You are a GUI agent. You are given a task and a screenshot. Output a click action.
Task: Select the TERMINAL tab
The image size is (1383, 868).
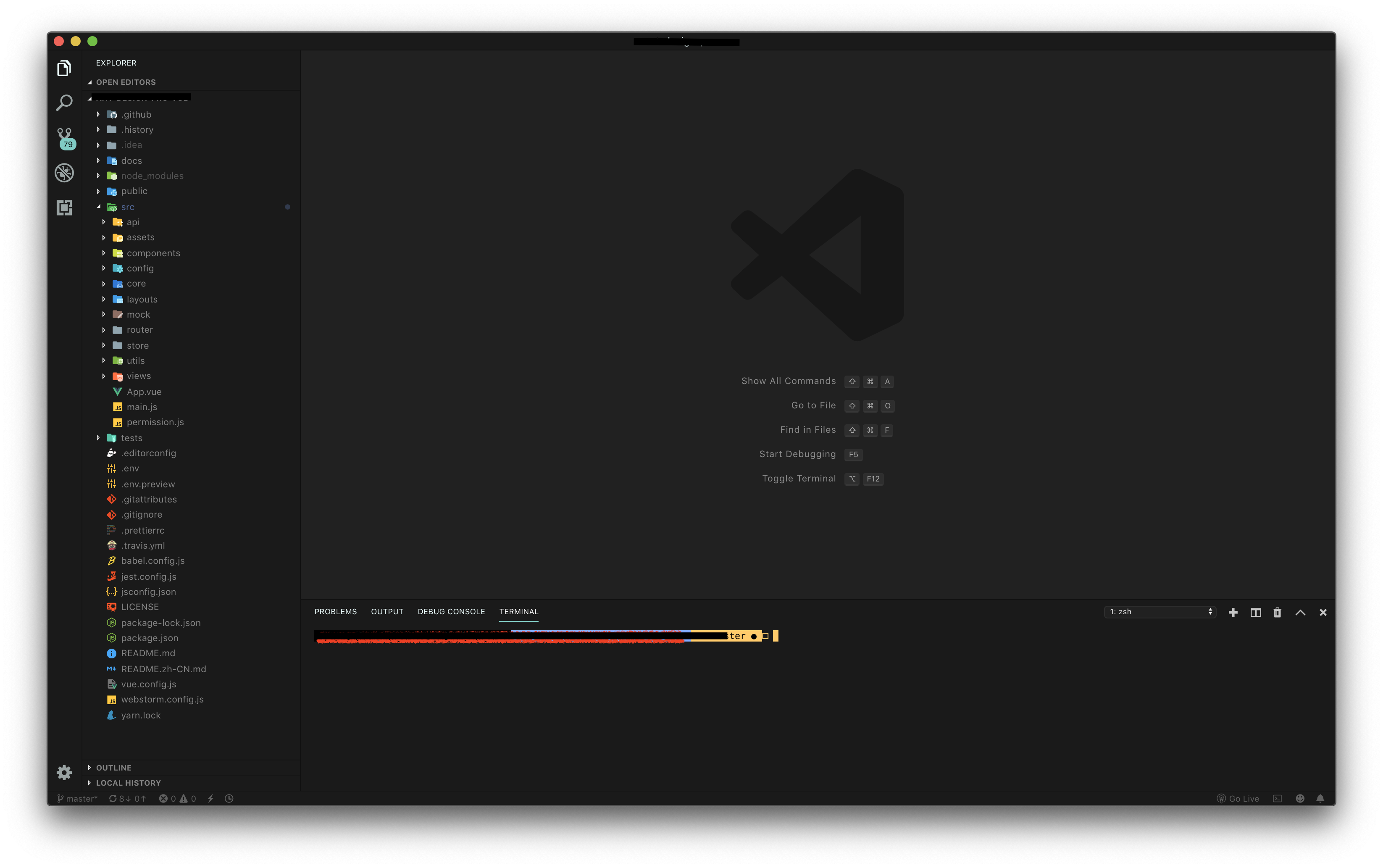(x=519, y=611)
